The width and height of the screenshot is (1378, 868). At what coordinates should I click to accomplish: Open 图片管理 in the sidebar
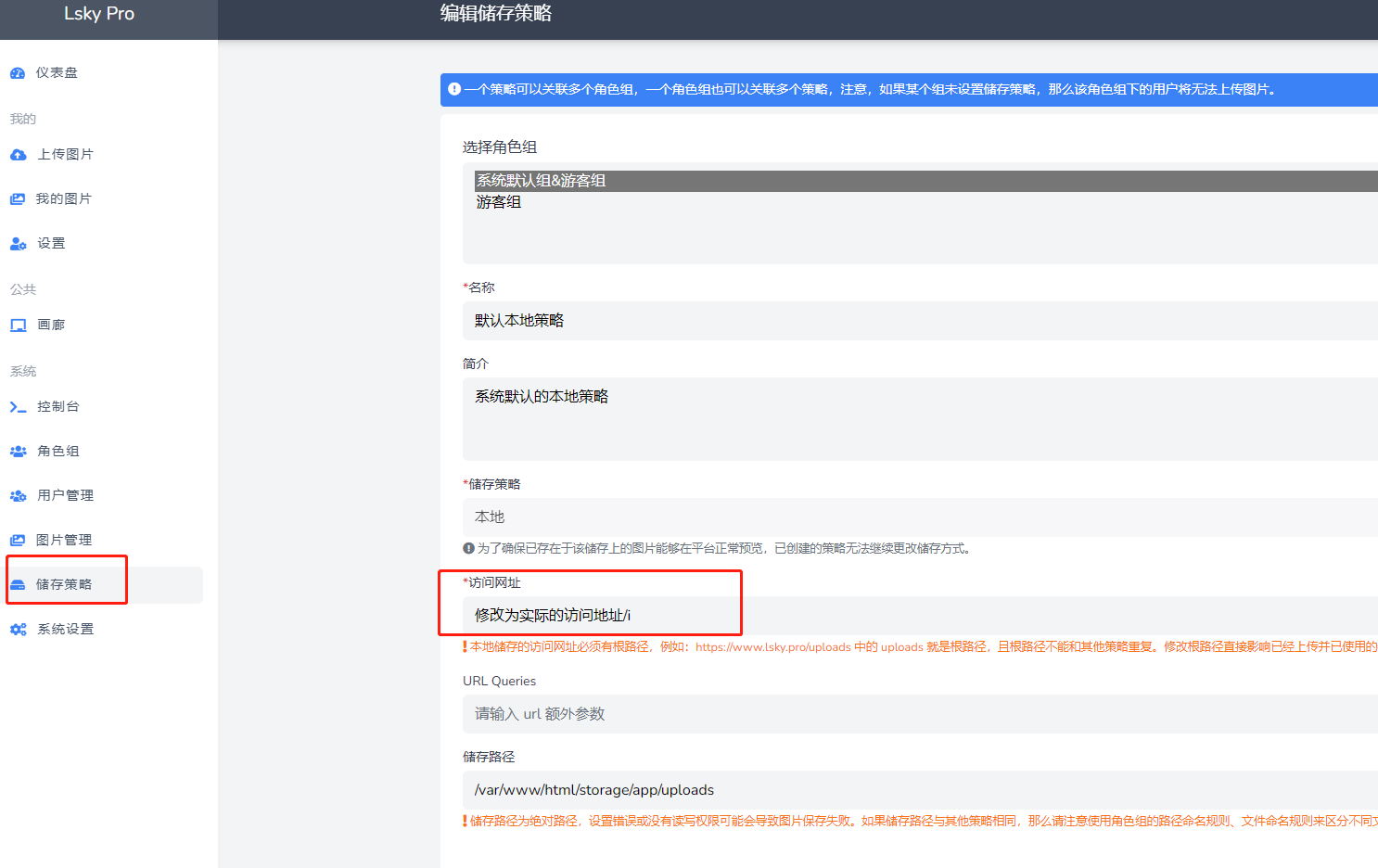(63, 541)
